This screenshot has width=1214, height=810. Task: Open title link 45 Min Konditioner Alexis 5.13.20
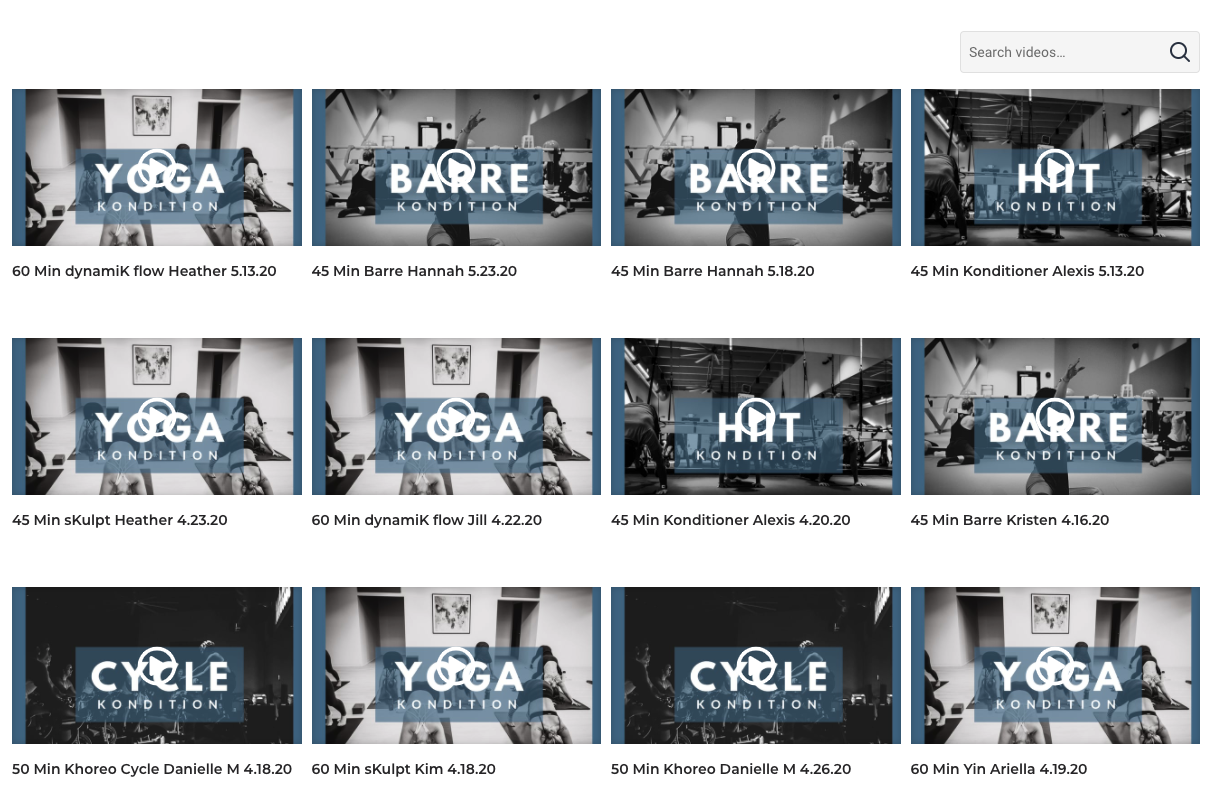click(x=1027, y=271)
